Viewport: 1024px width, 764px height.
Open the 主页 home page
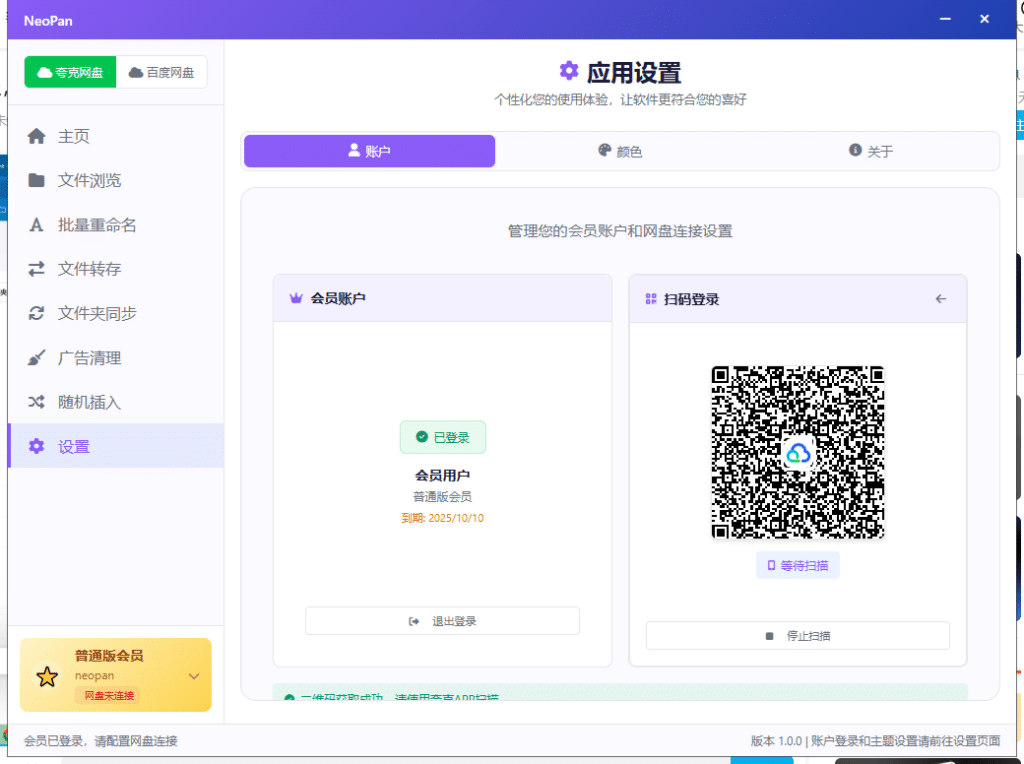[116, 136]
